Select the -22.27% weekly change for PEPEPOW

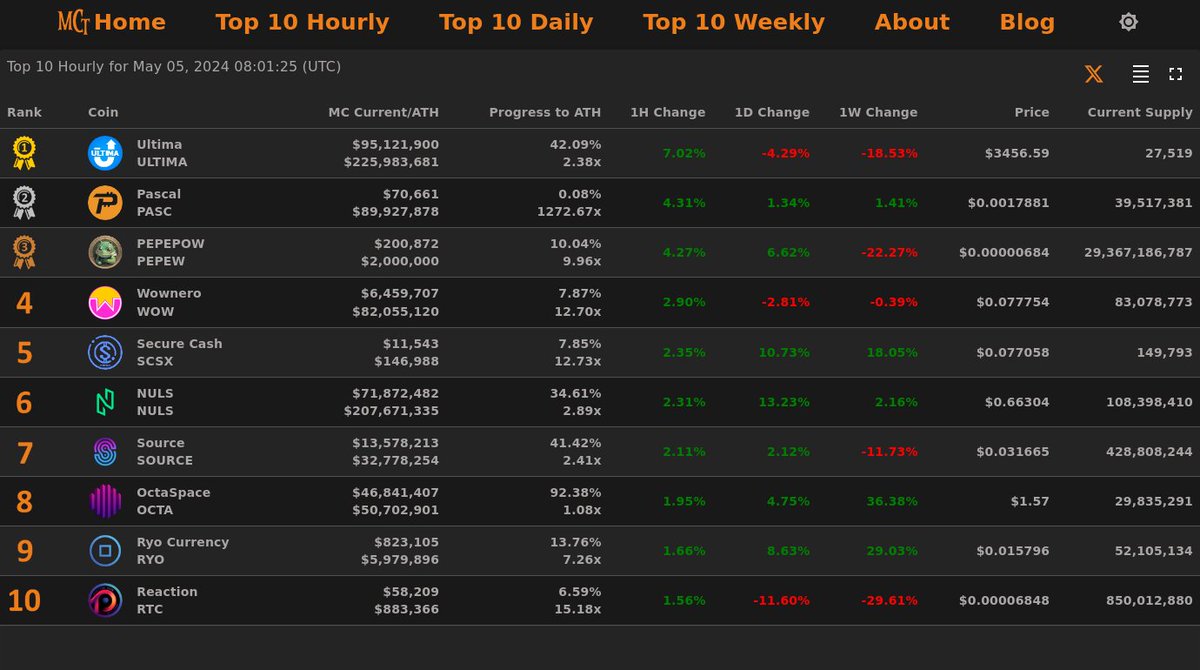(x=889, y=252)
